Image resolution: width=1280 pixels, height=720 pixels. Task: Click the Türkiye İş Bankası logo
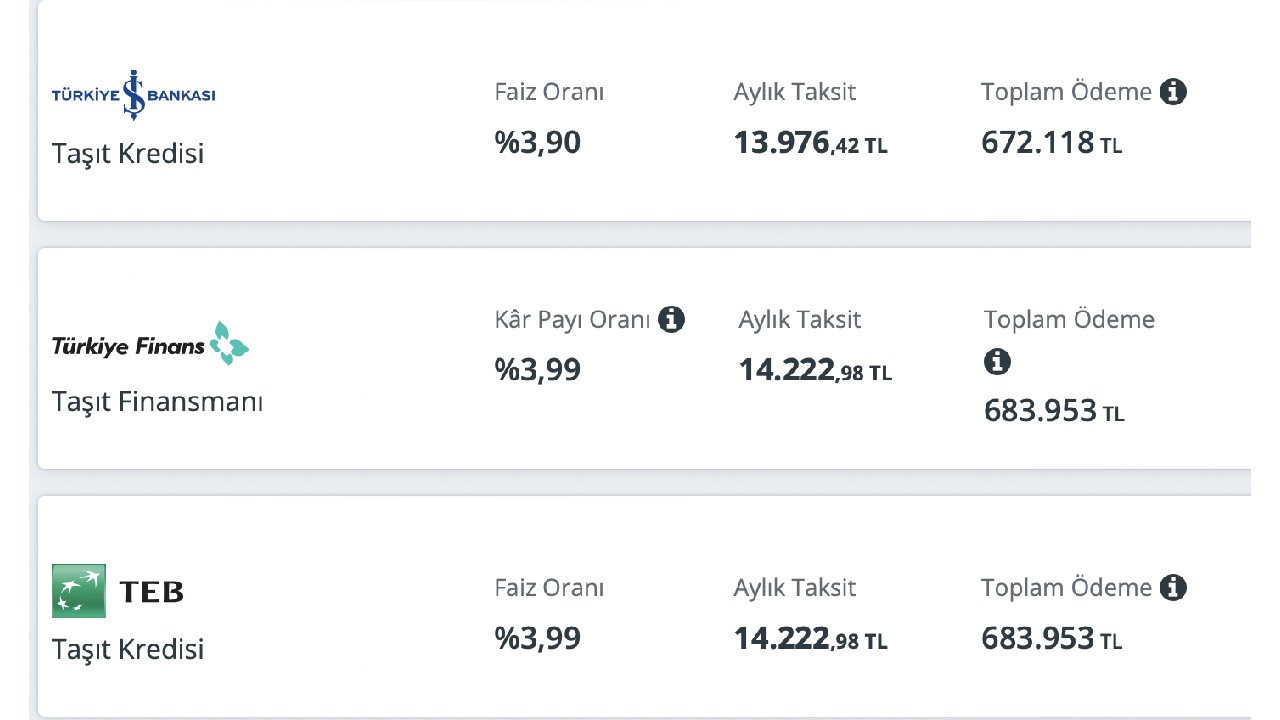click(133, 95)
